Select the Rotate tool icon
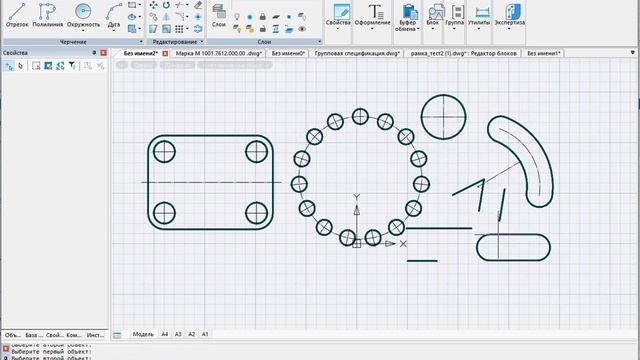The height and width of the screenshot is (360, 640). [x=166, y=5]
